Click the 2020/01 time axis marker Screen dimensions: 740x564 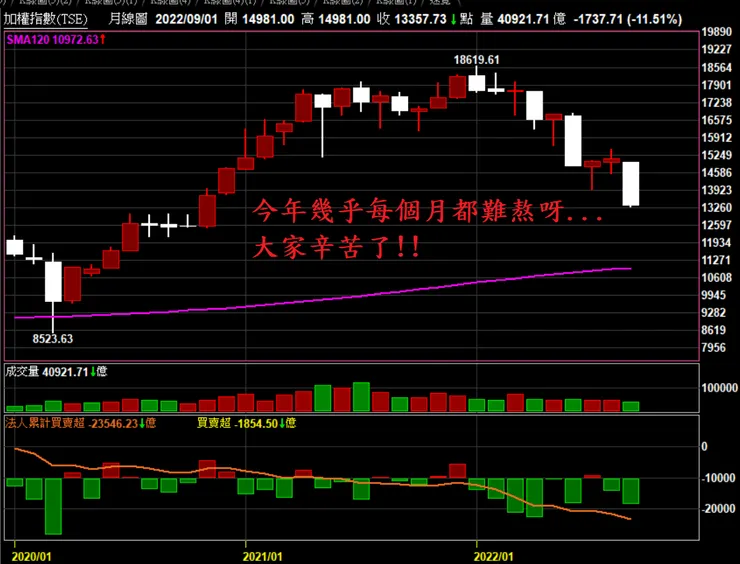[31, 556]
